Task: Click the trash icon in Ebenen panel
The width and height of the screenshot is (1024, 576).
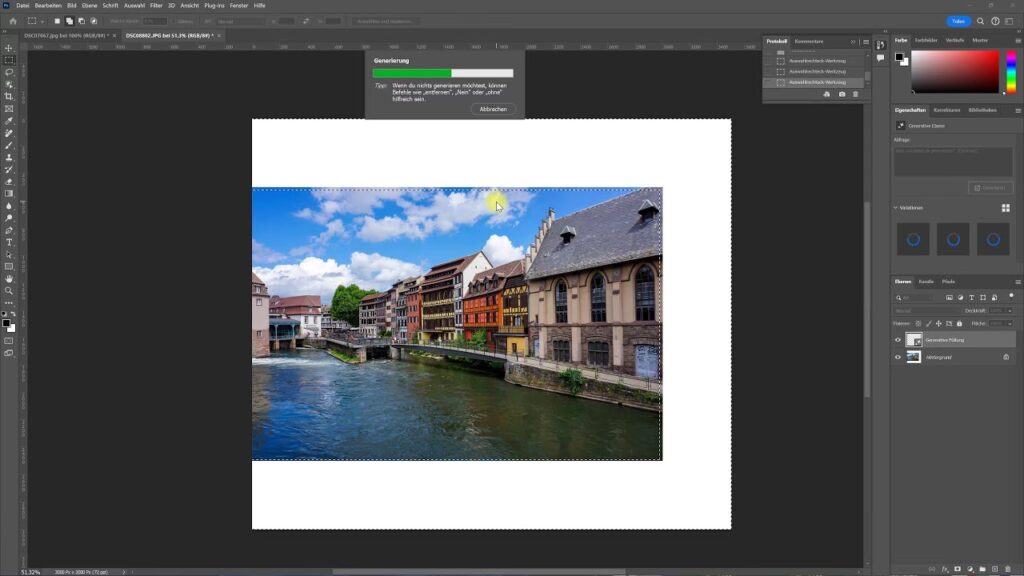Action: point(1010,569)
